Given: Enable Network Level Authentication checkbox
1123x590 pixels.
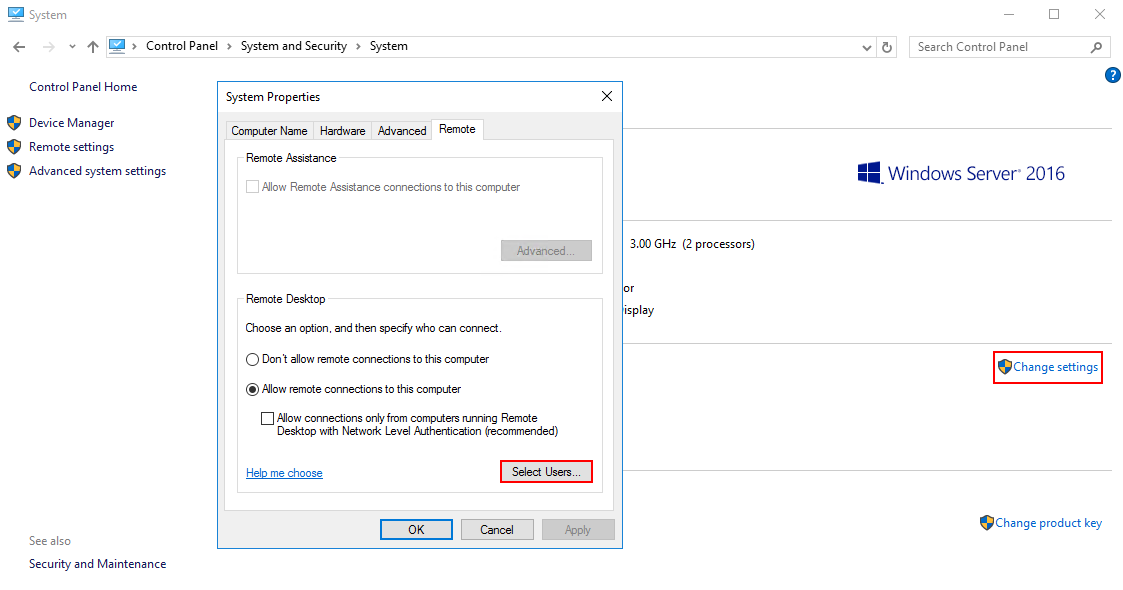Looking at the screenshot, I should [267, 419].
